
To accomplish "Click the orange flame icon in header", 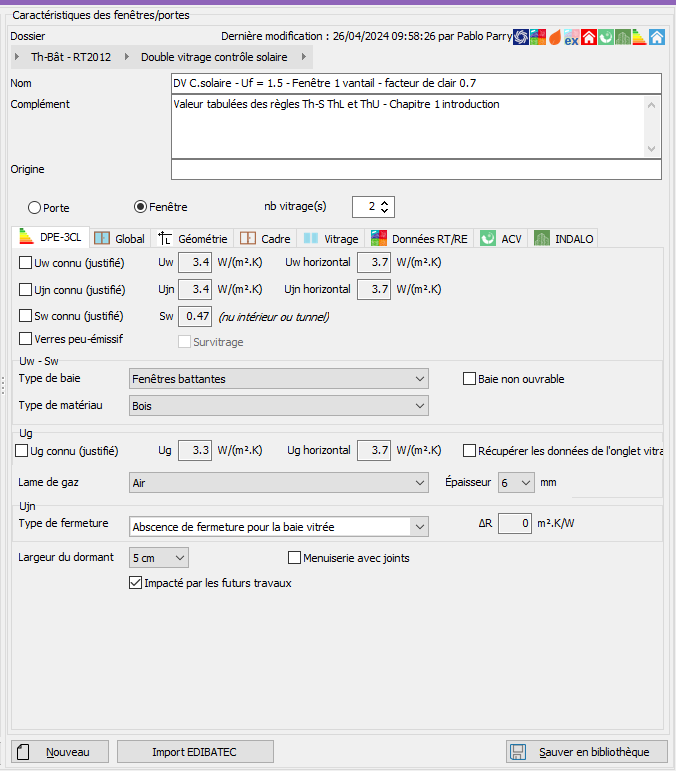I will [x=554, y=37].
